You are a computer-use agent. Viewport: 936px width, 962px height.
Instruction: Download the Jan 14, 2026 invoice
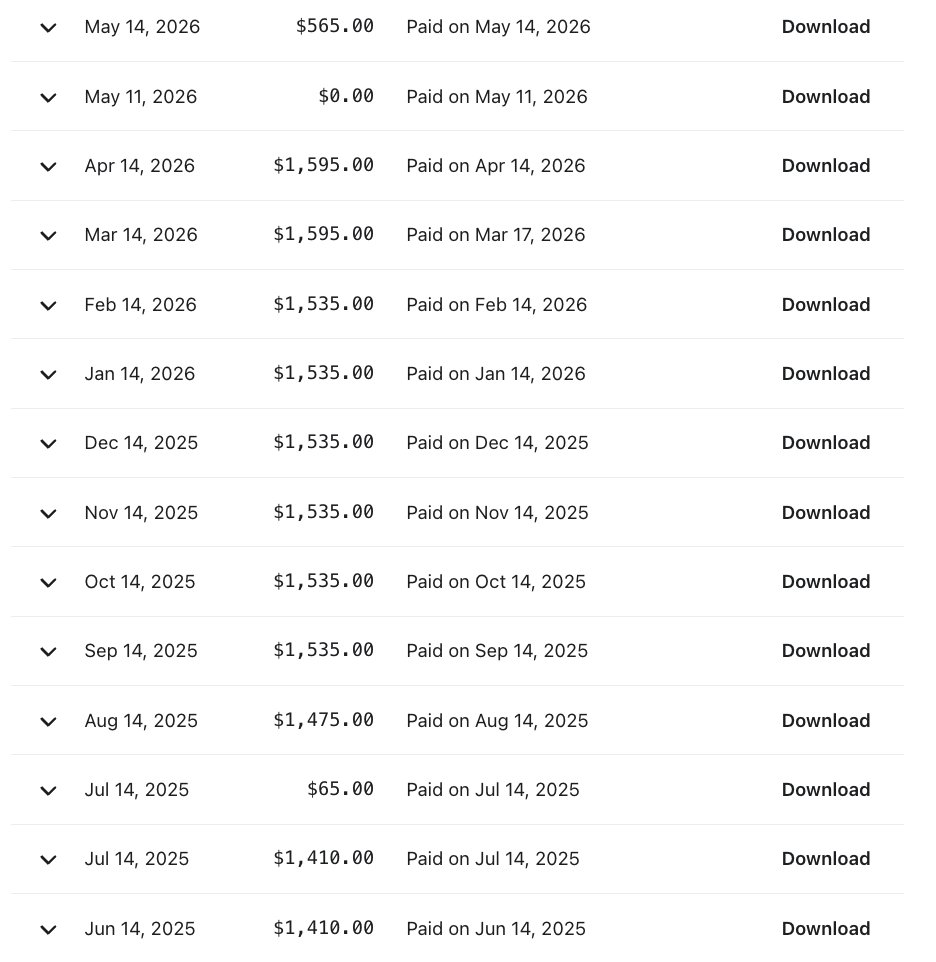point(826,373)
